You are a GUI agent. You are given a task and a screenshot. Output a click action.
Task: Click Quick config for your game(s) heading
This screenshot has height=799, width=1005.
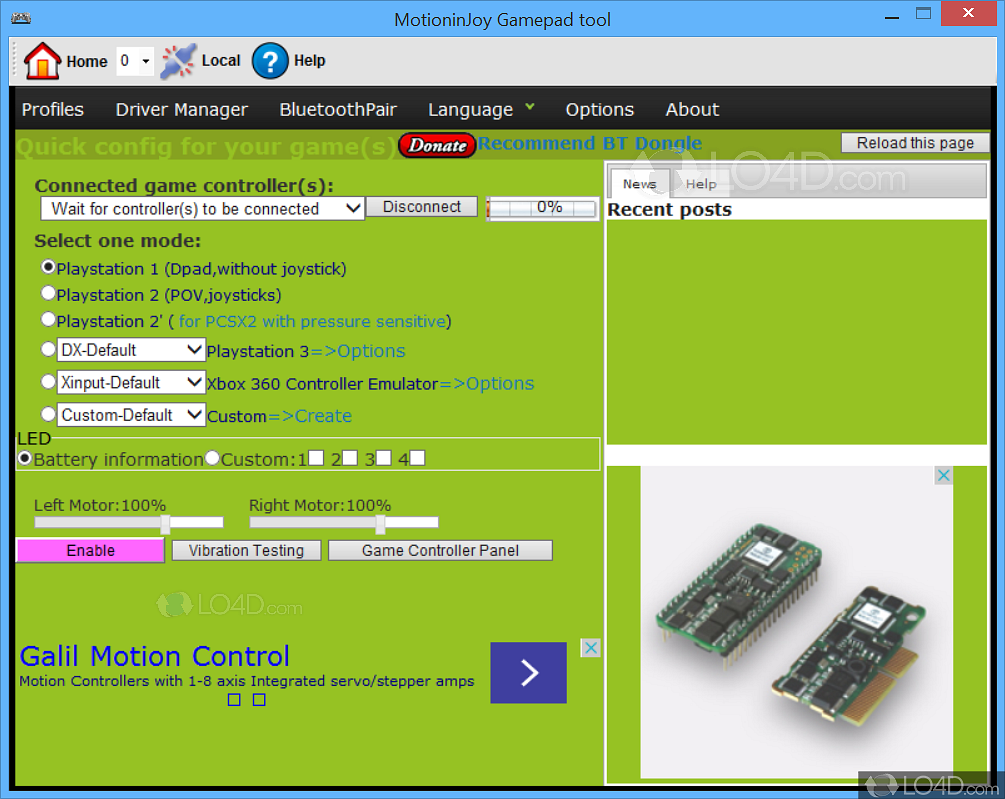[204, 147]
